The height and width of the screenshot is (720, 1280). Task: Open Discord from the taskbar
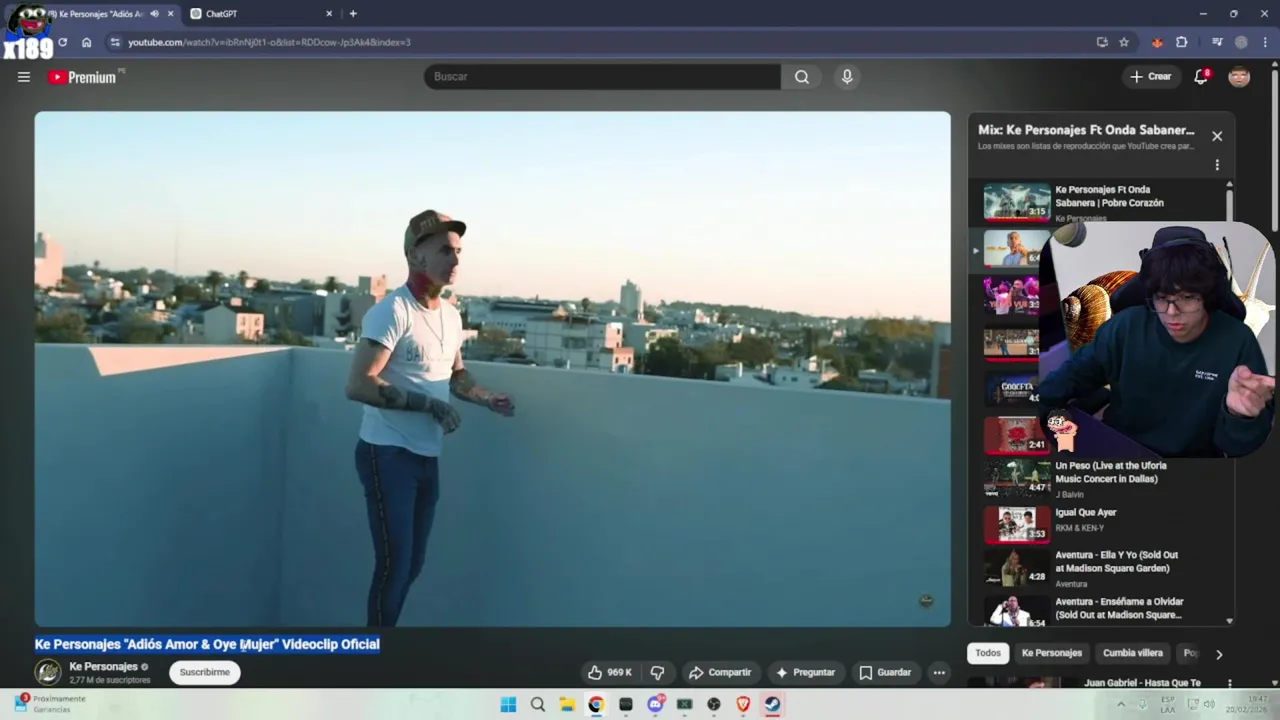[655, 705]
